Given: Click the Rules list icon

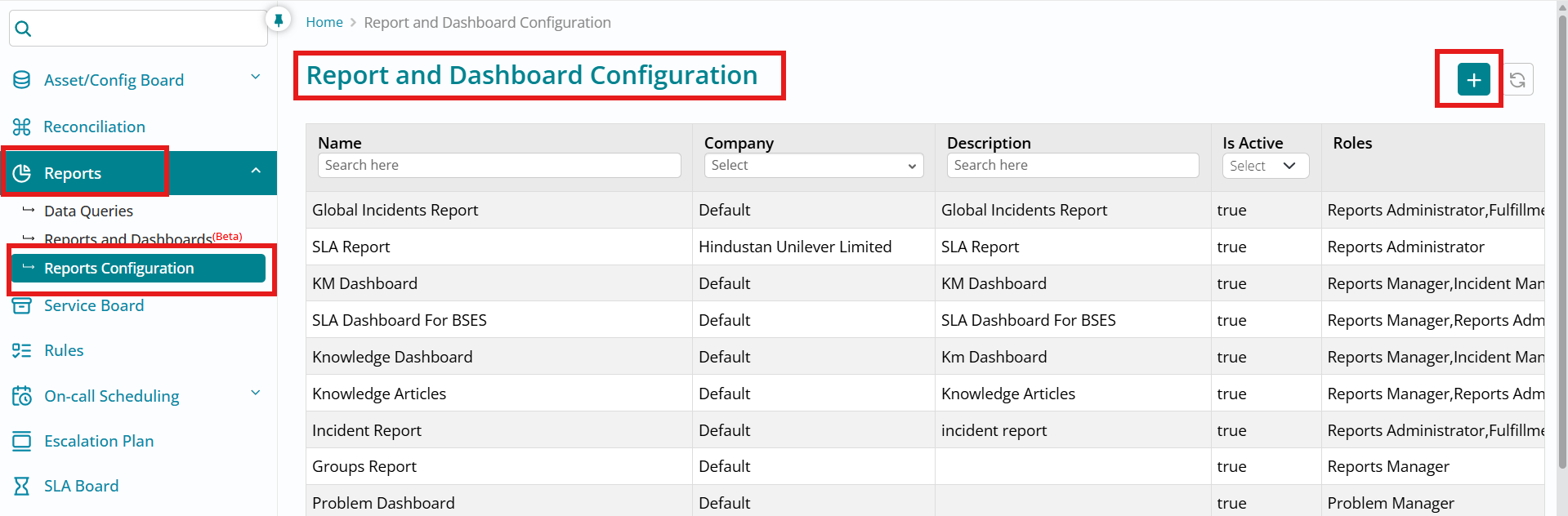Looking at the screenshot, I should click(x=22, y=350).
